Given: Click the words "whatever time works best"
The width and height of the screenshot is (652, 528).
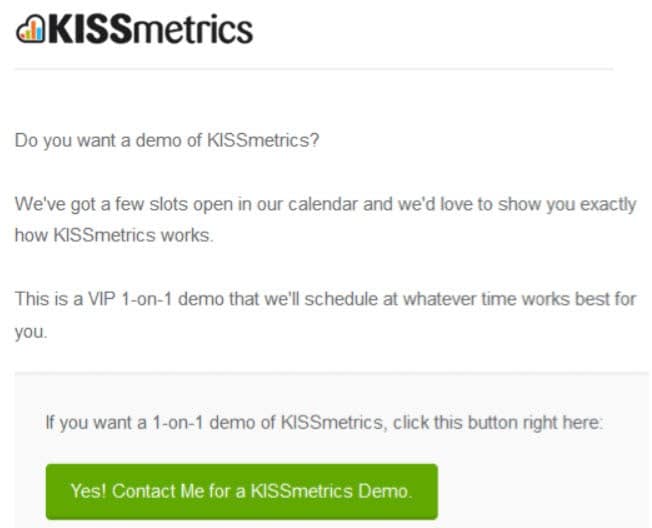Looking at the screenshot, I should (507, 299).
